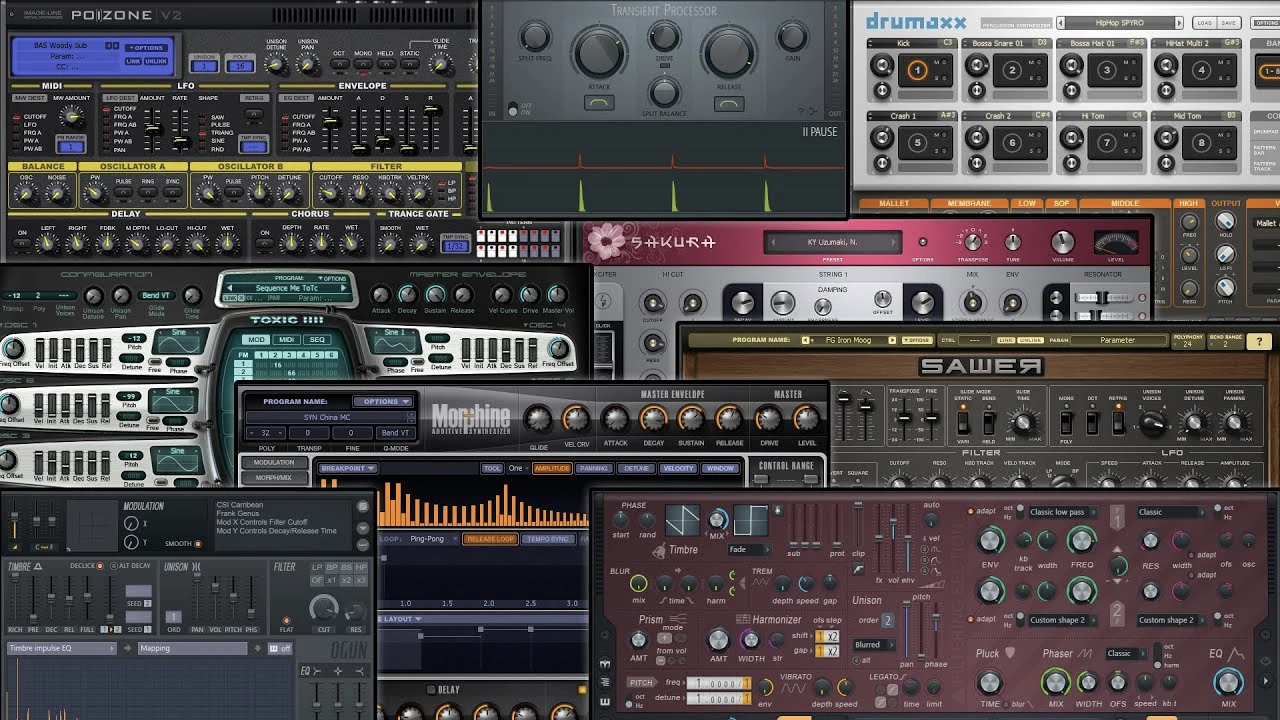Click the pan crossed-arrows icon under Crash 1
Screen dimensions: 1280x720
click(882, 162)
